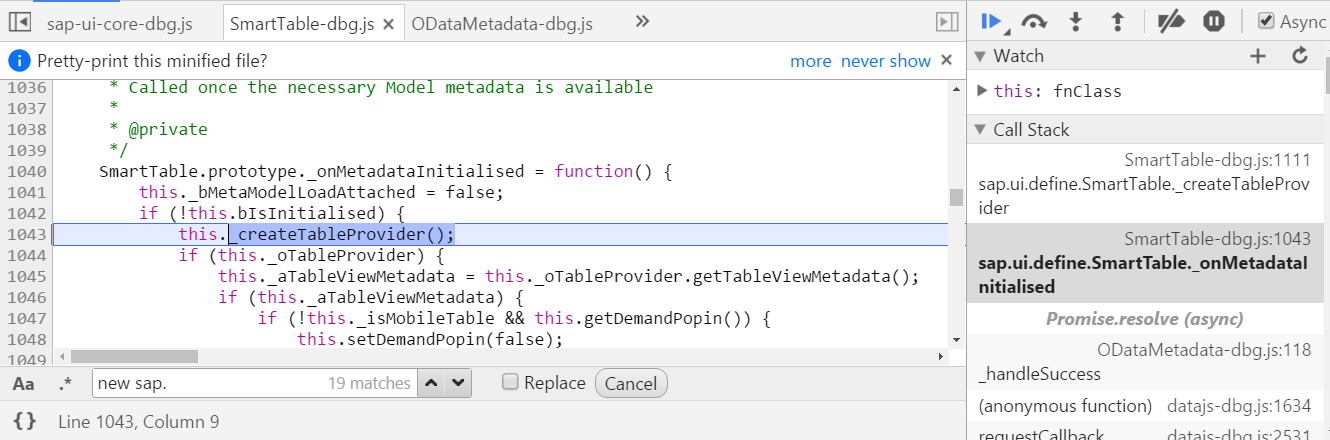1330x440 pixels.
Task: Resume script execution with the play icon
Action: point(992,21)
